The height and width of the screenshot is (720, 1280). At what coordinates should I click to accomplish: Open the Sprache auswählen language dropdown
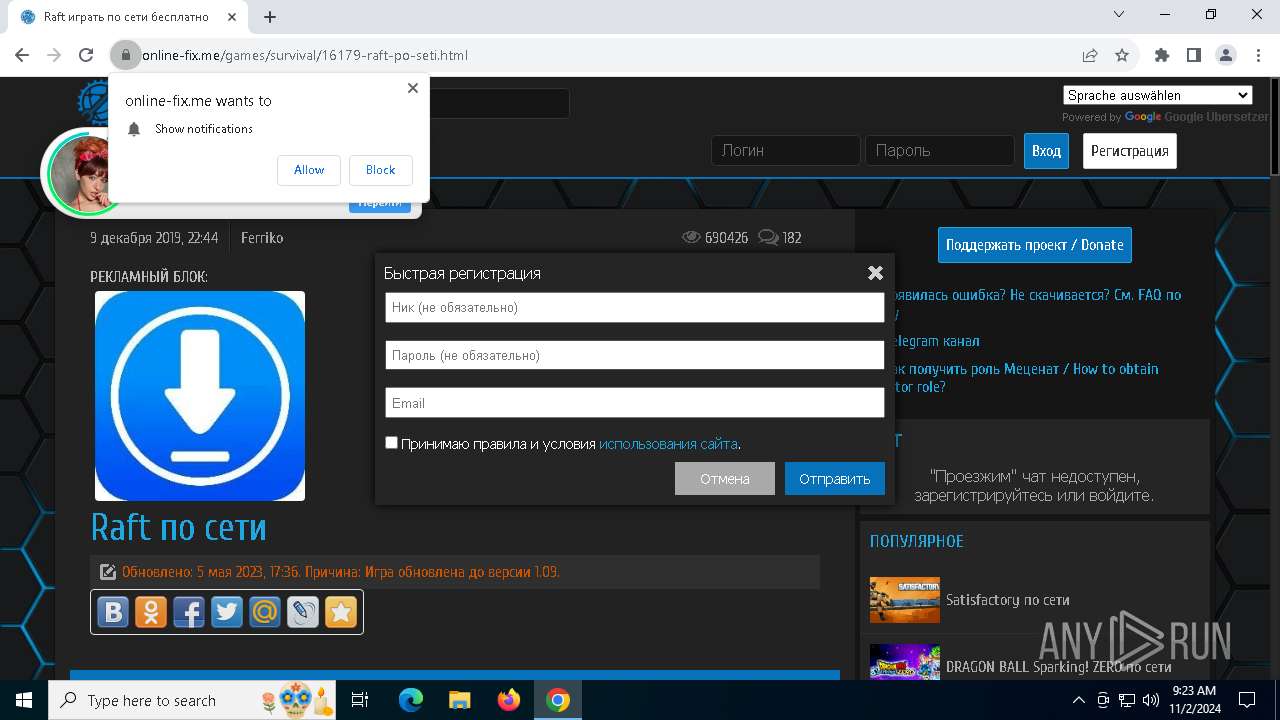coord(1158,95)
